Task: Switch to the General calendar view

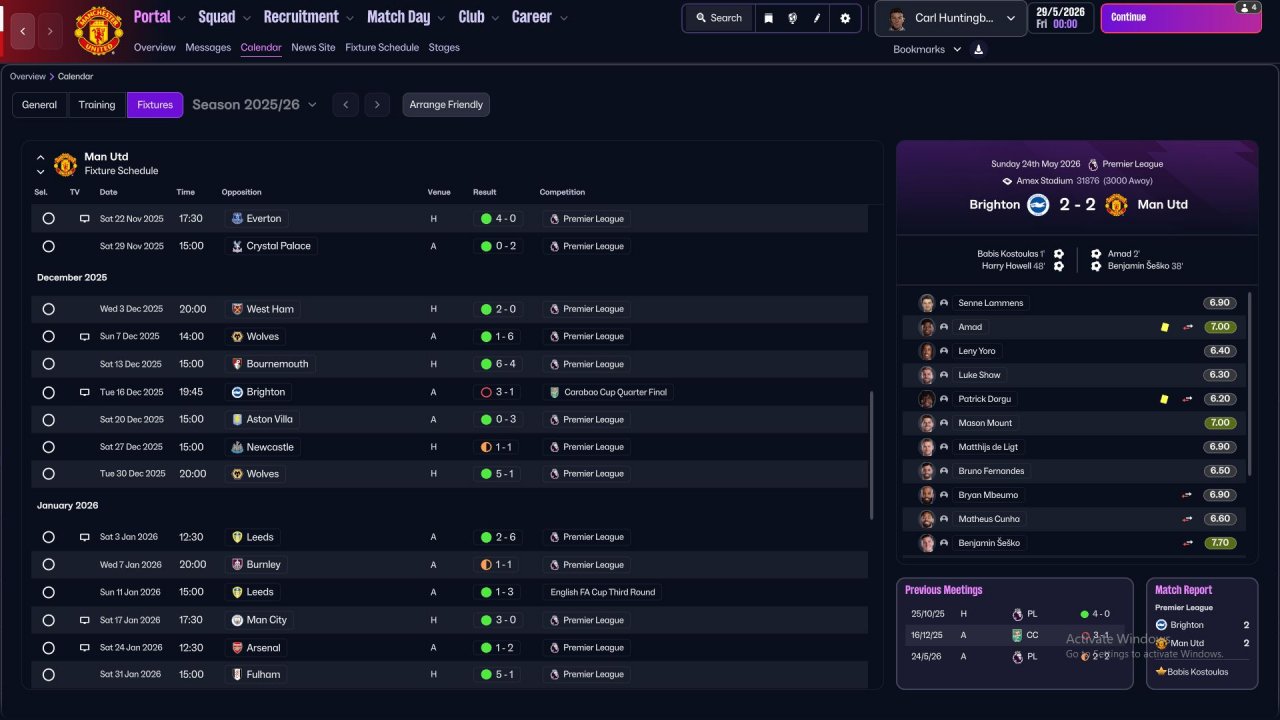Action: pos(40,105)
